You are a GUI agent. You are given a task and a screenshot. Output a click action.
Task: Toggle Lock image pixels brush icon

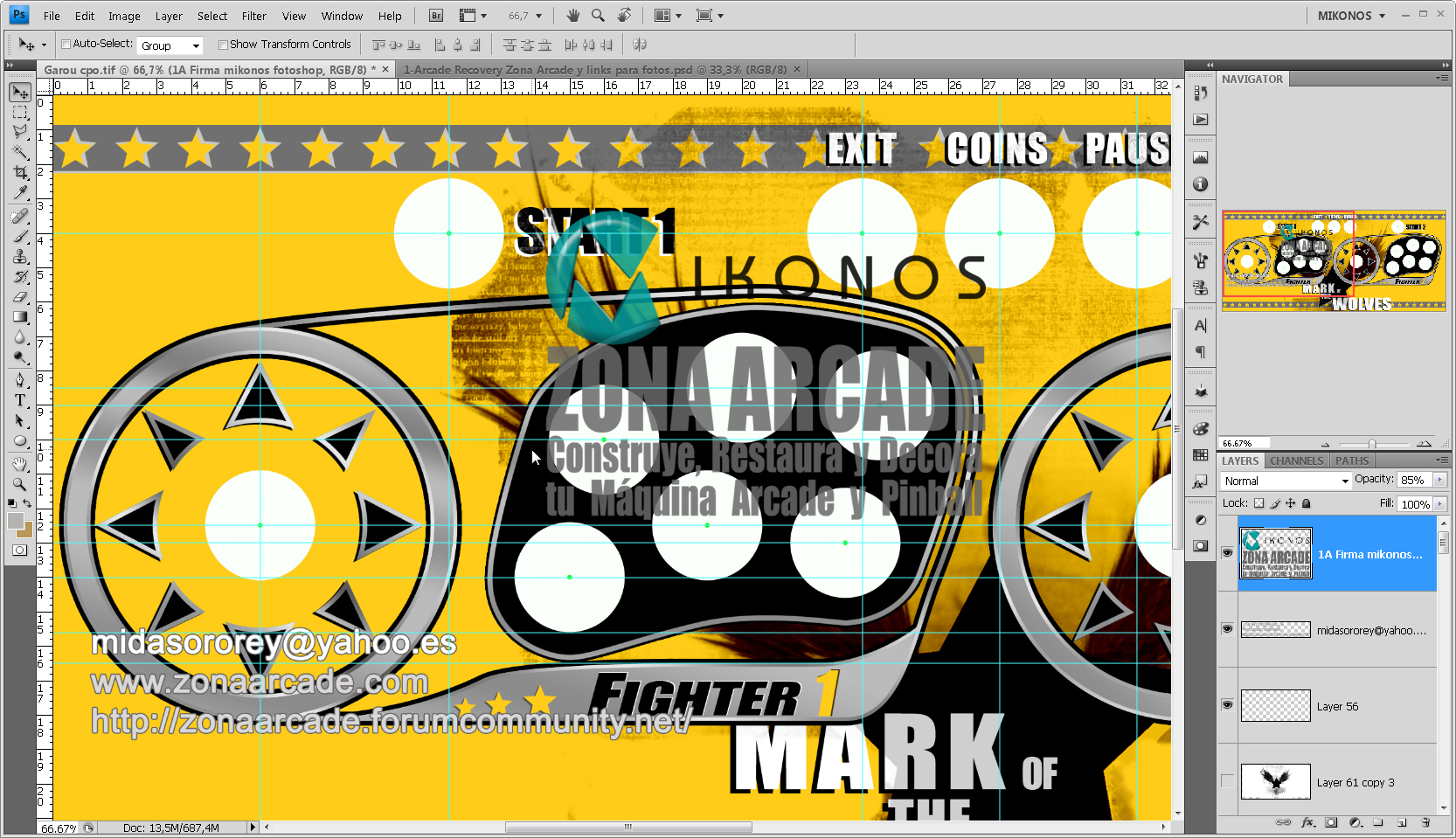pos(1275,503)
